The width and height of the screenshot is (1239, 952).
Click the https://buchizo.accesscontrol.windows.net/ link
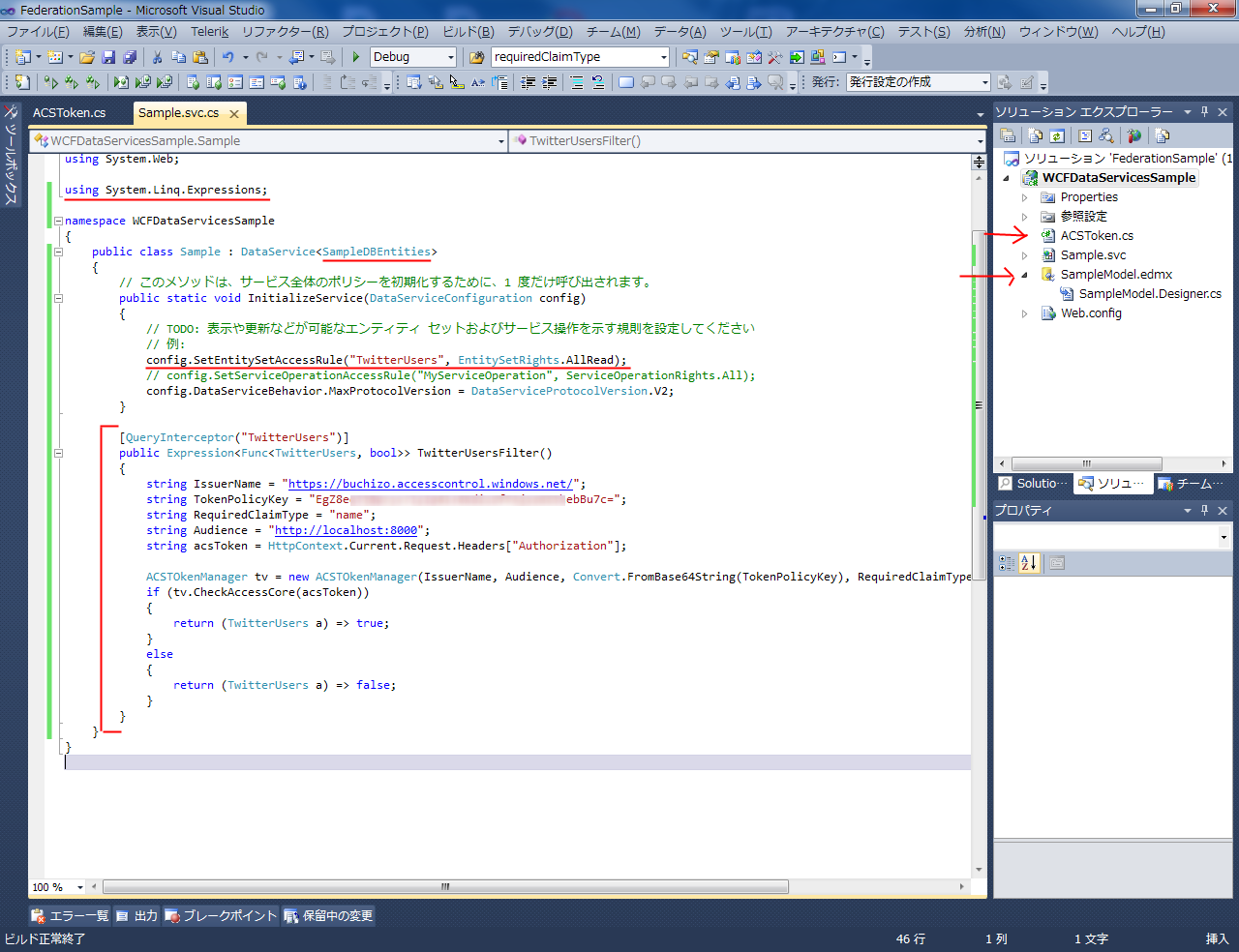point(432,484)
